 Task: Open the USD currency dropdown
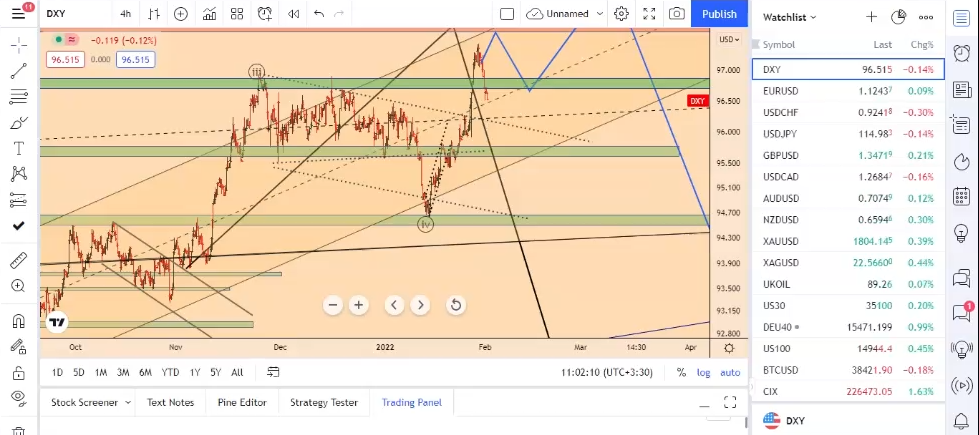[729, 39]
